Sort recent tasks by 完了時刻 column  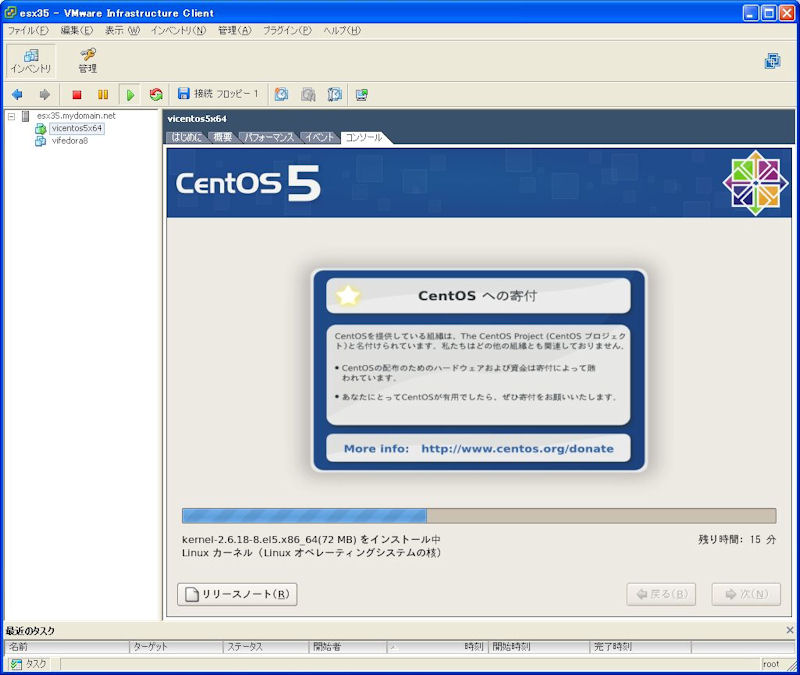pos(640,647)
